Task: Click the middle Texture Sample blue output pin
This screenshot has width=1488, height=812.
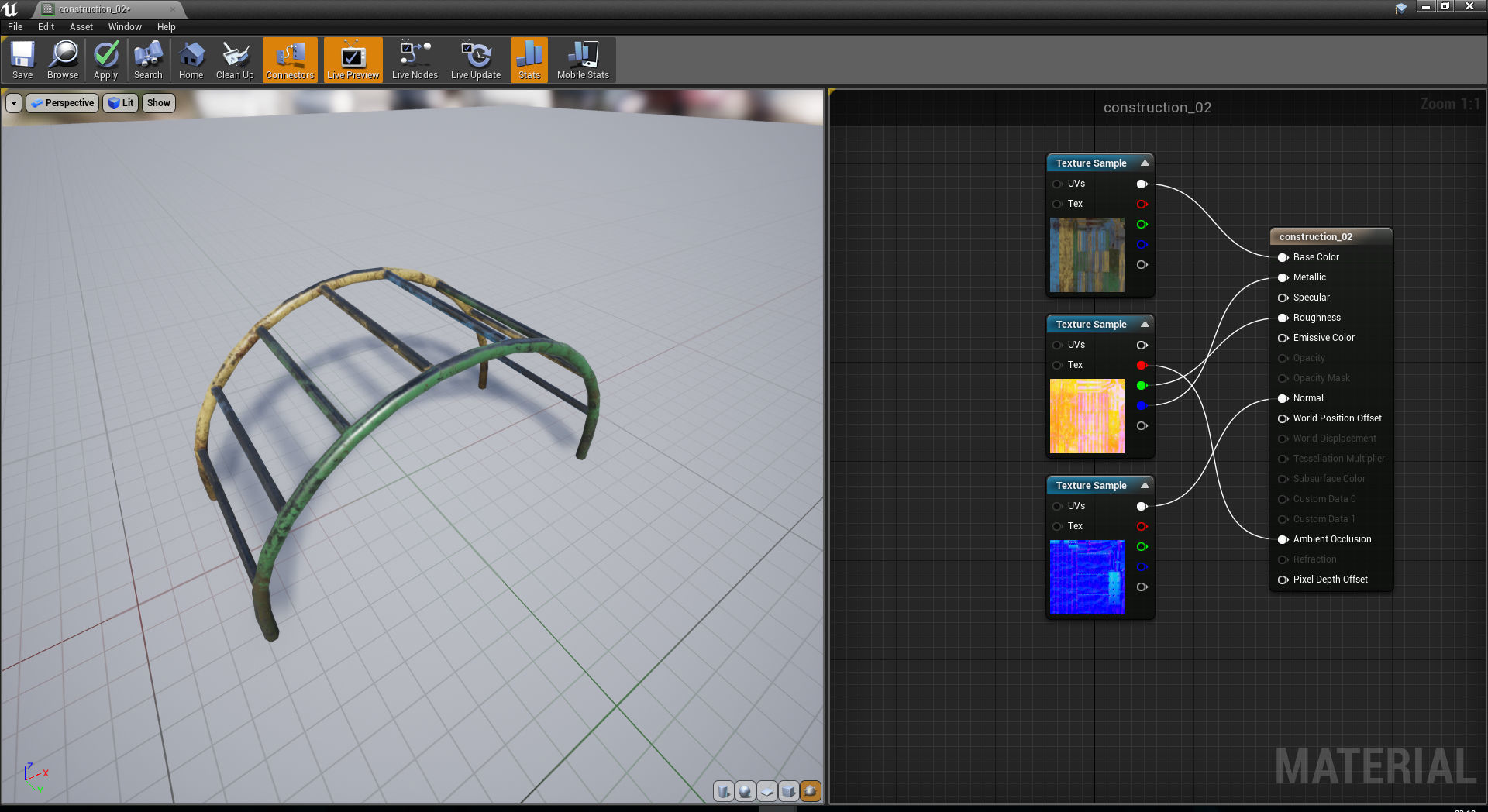Action: 1142,405
